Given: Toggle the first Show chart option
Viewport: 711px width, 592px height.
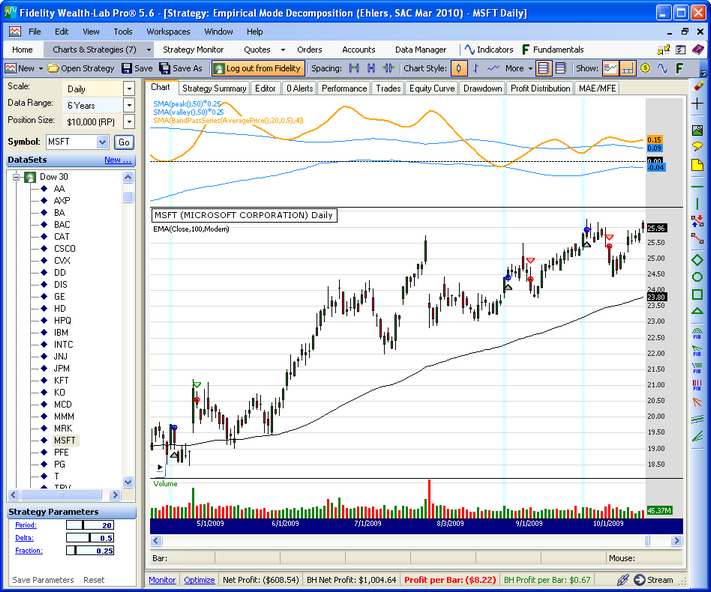Looking at the screenshot, I should click(610, 68).
